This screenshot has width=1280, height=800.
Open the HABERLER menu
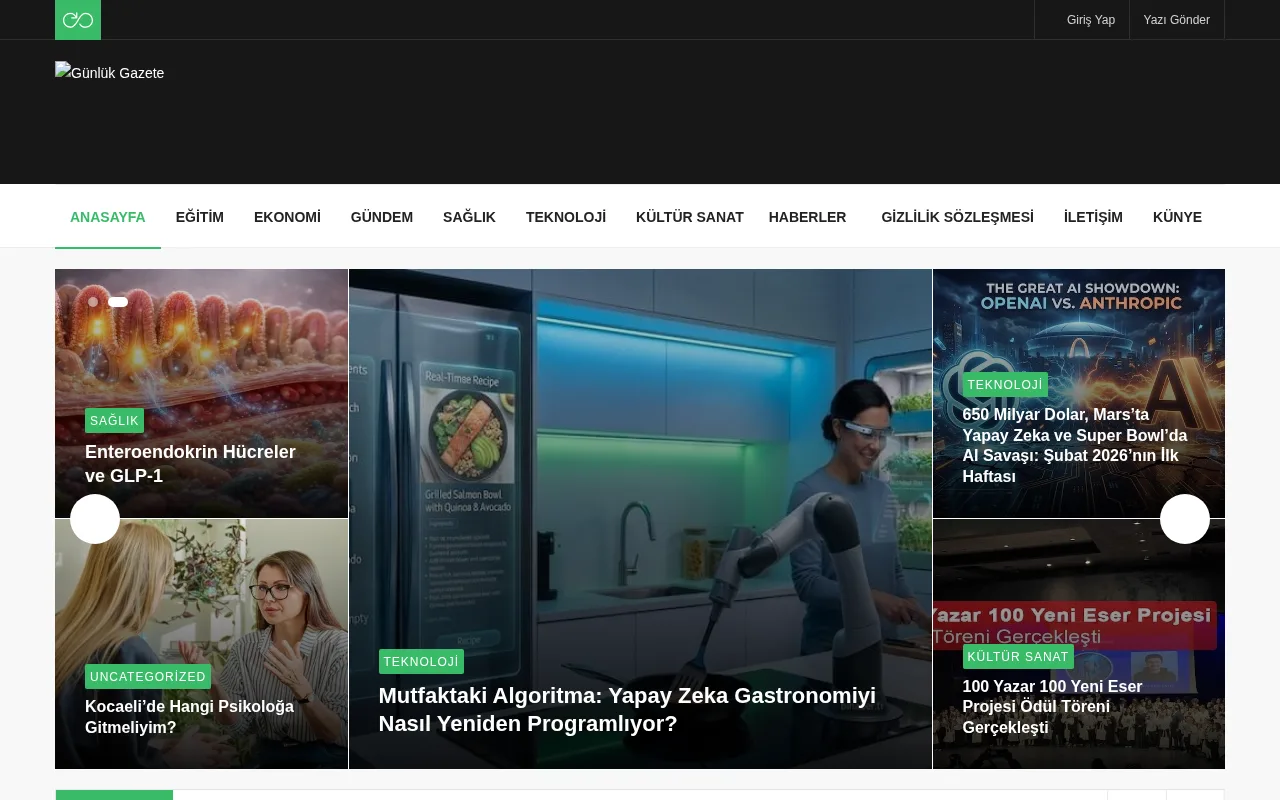coord(807,217)
